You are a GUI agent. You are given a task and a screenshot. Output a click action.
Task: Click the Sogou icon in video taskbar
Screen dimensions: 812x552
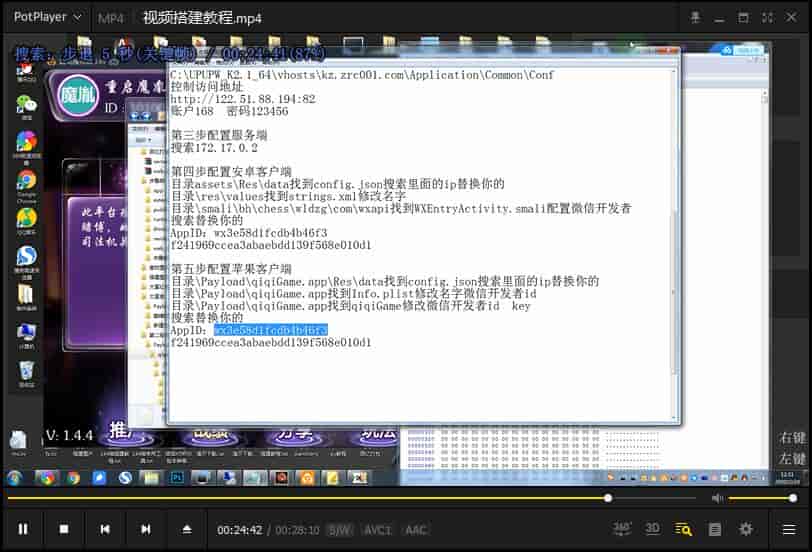pos(125,478)
